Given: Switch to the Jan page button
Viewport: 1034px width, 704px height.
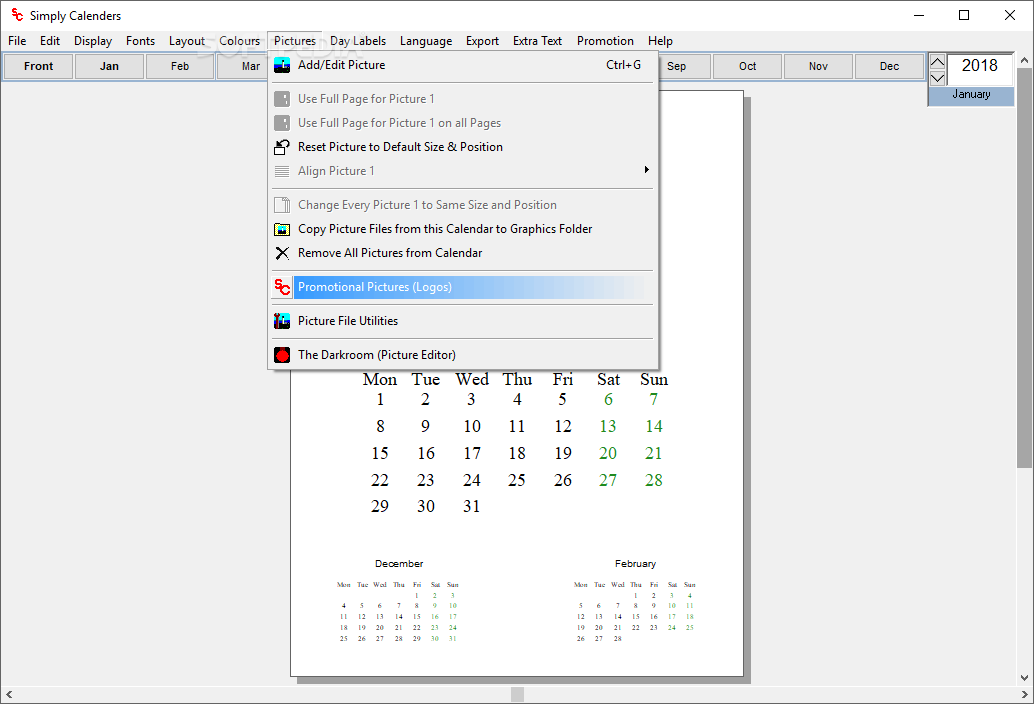Looking at the screenshot, I should (109, 67).
